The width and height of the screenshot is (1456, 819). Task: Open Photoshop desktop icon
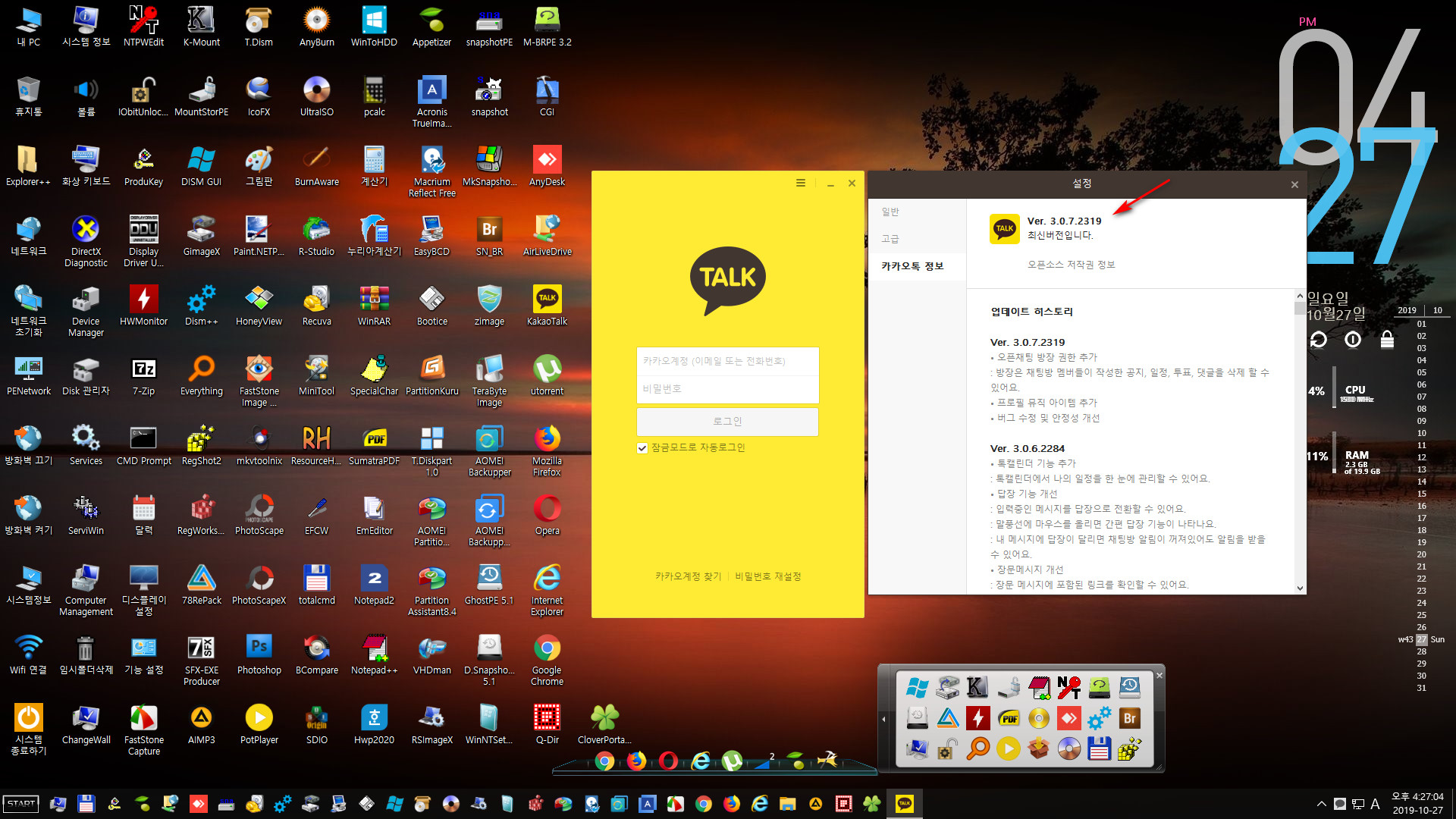[x=259, y=654]
